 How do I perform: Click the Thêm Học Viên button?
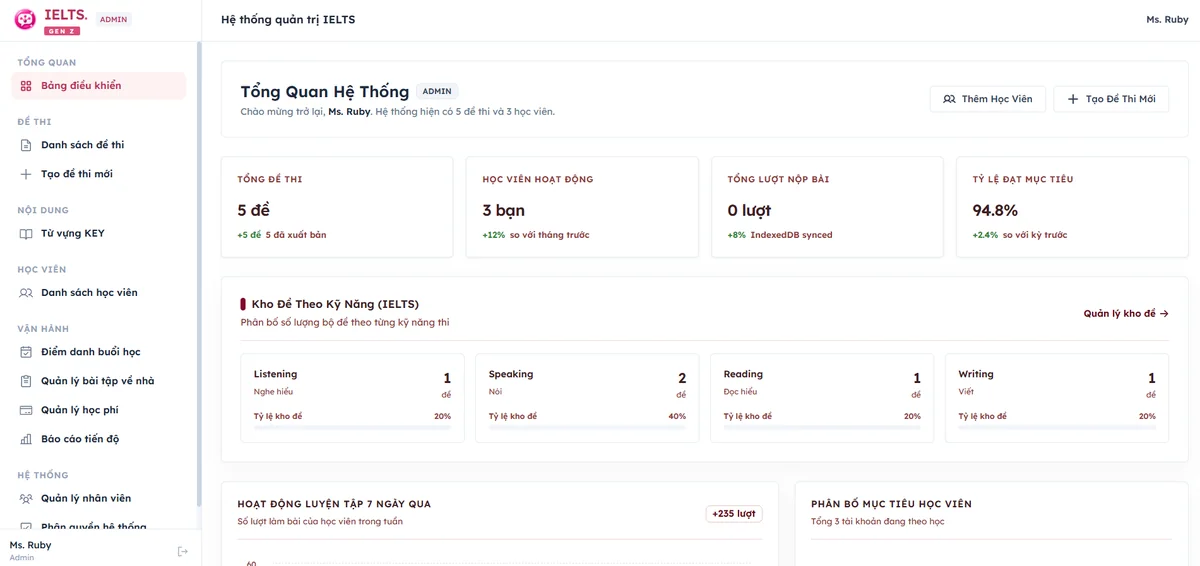[988, 99]
